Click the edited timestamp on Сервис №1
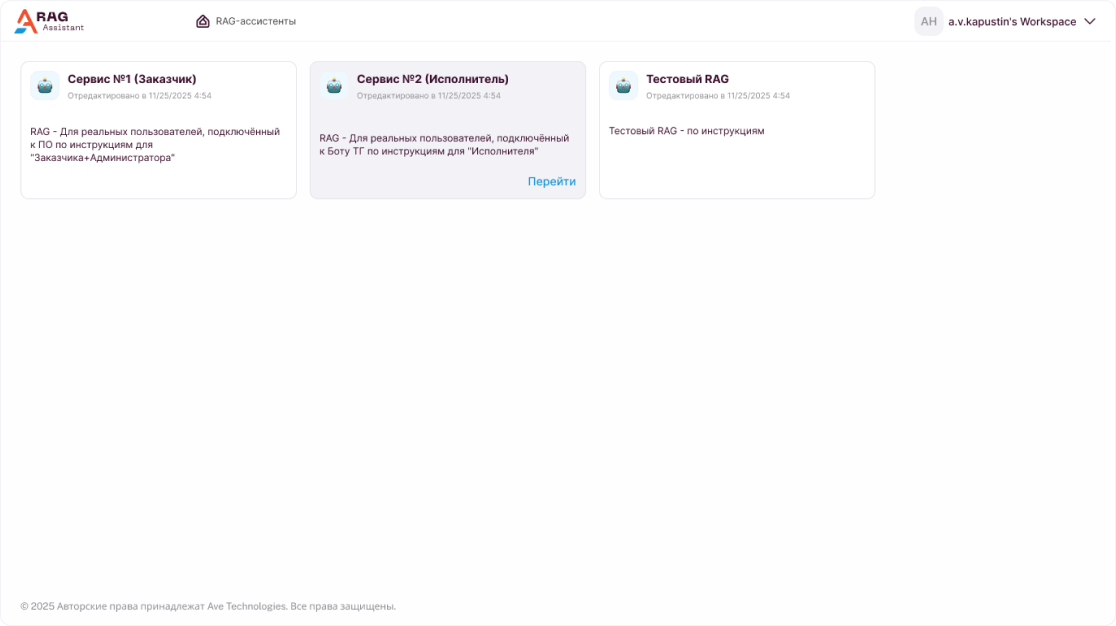This screenshot has height=626, width=1116. pos(139,96)
